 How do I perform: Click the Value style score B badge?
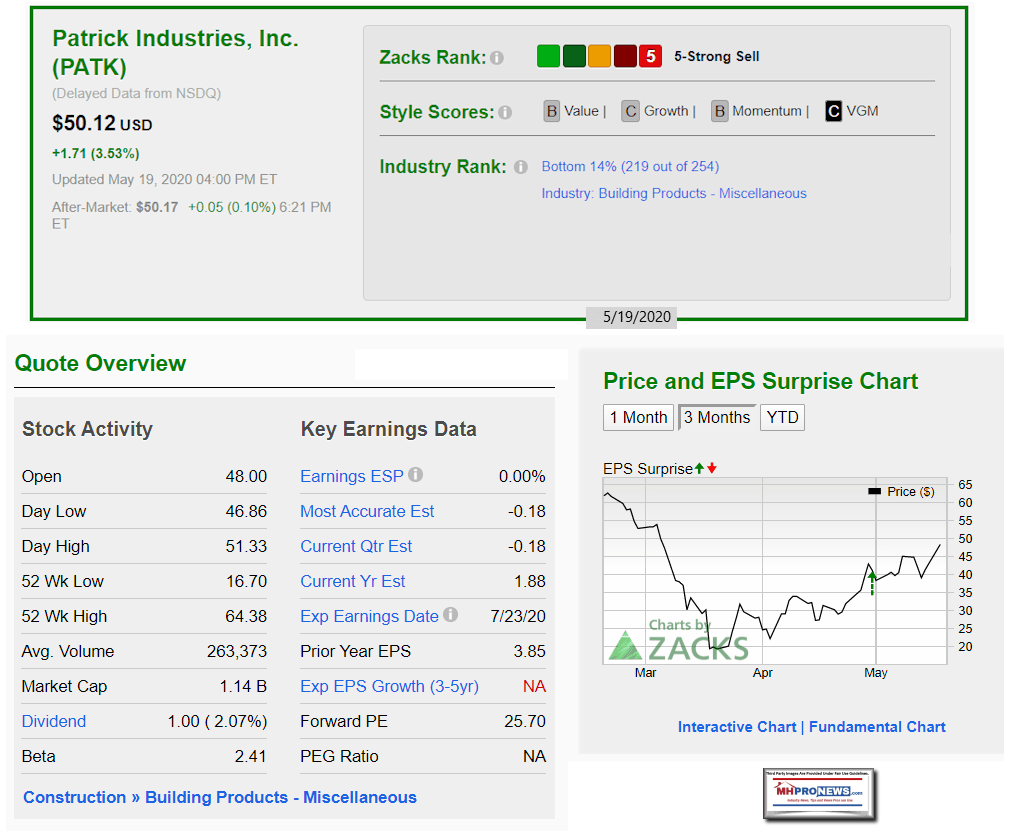(x=551, y=111)
